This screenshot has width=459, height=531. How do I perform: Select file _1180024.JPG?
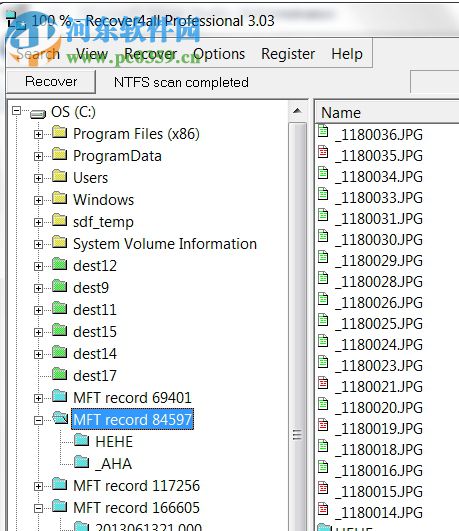[379, 345]
